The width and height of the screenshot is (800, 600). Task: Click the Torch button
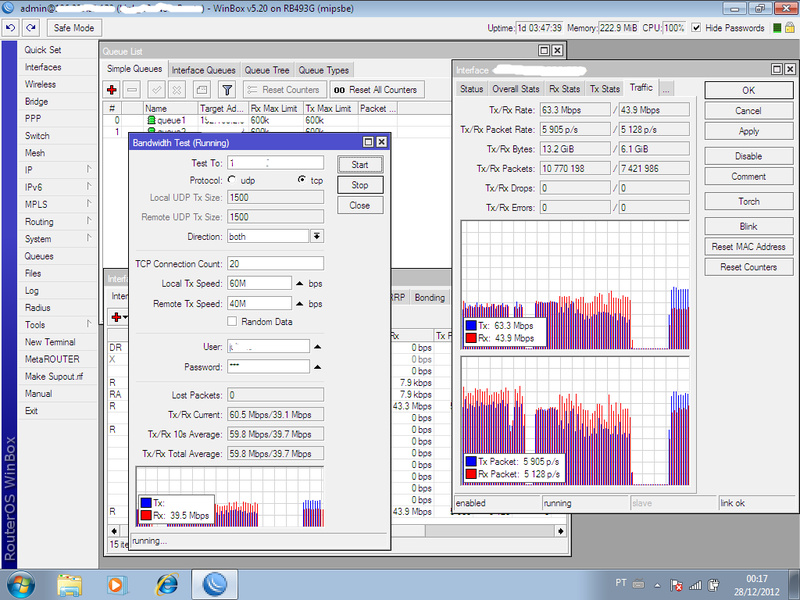point(748,201)
